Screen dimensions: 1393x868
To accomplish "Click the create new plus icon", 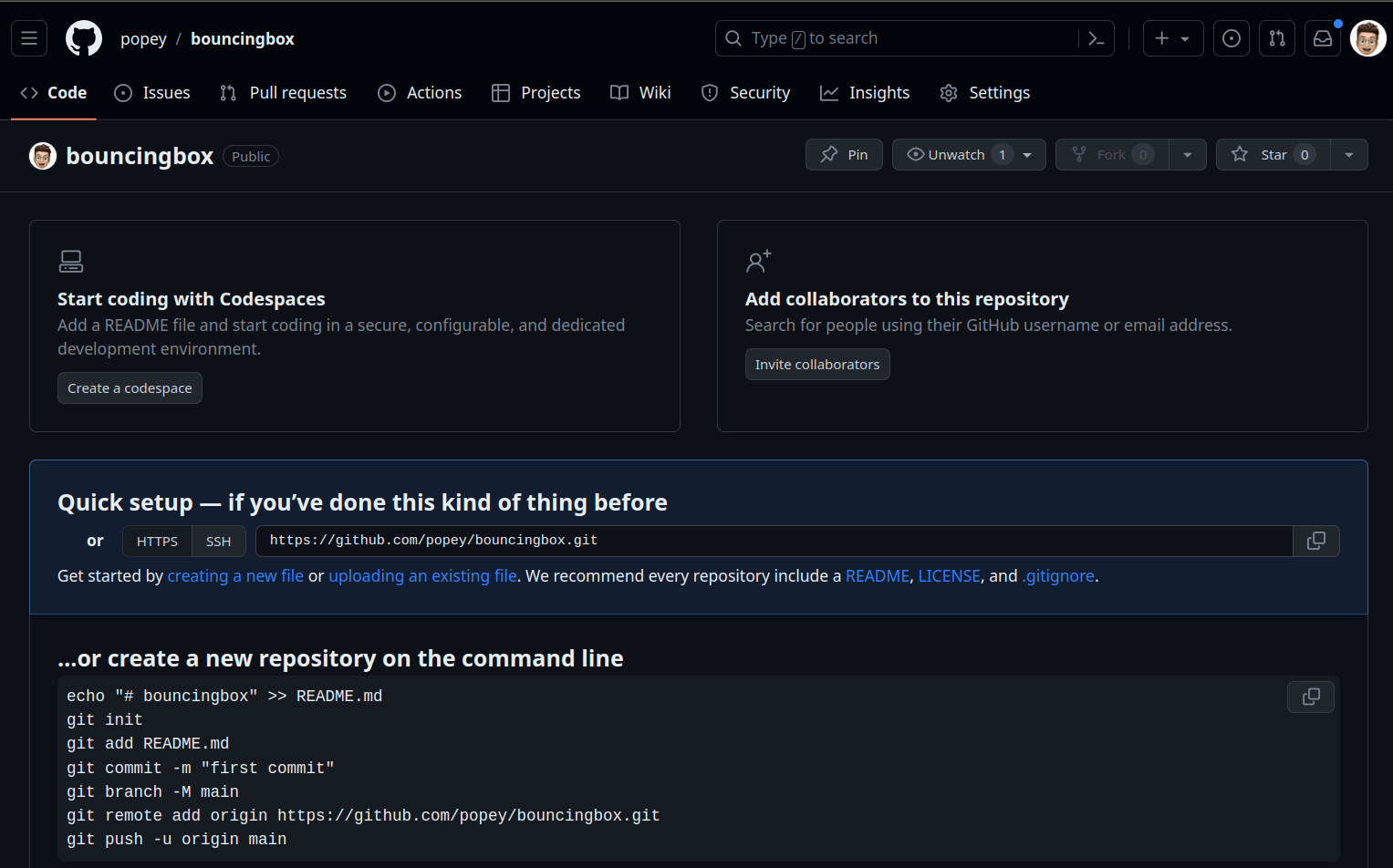I will (x=1161, y=38).
